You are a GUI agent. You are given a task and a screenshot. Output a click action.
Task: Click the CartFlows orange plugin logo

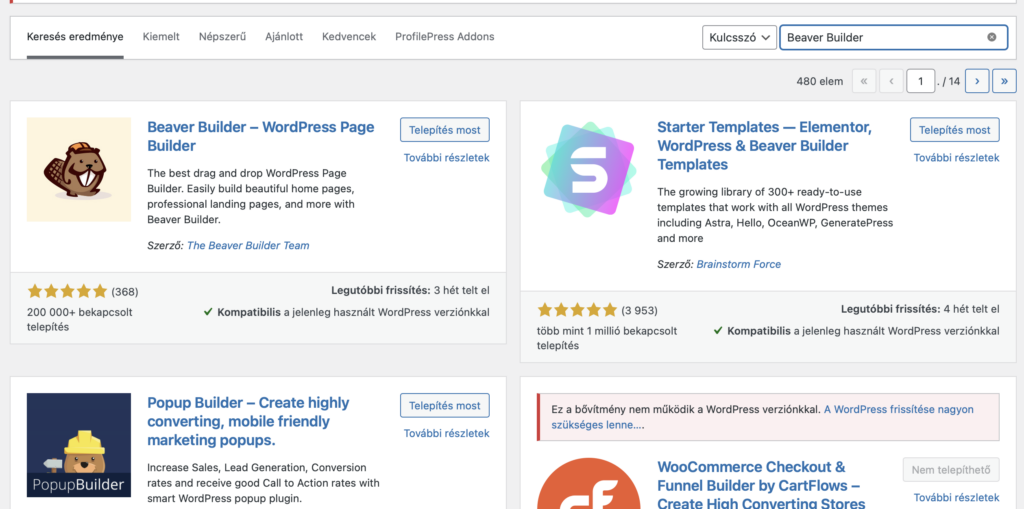(x=588, y=484)
